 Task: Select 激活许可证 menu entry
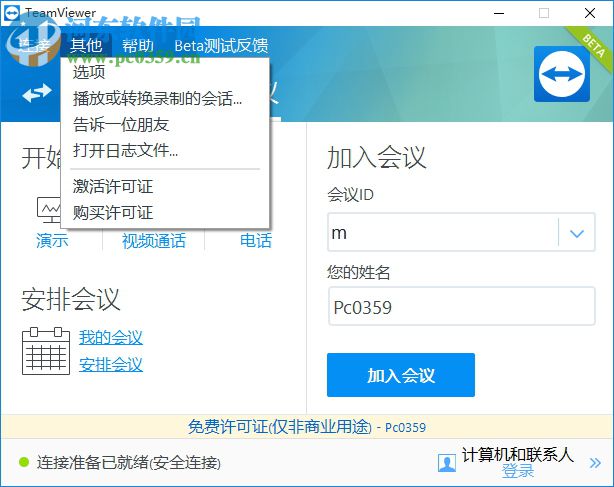click(165, 186)
